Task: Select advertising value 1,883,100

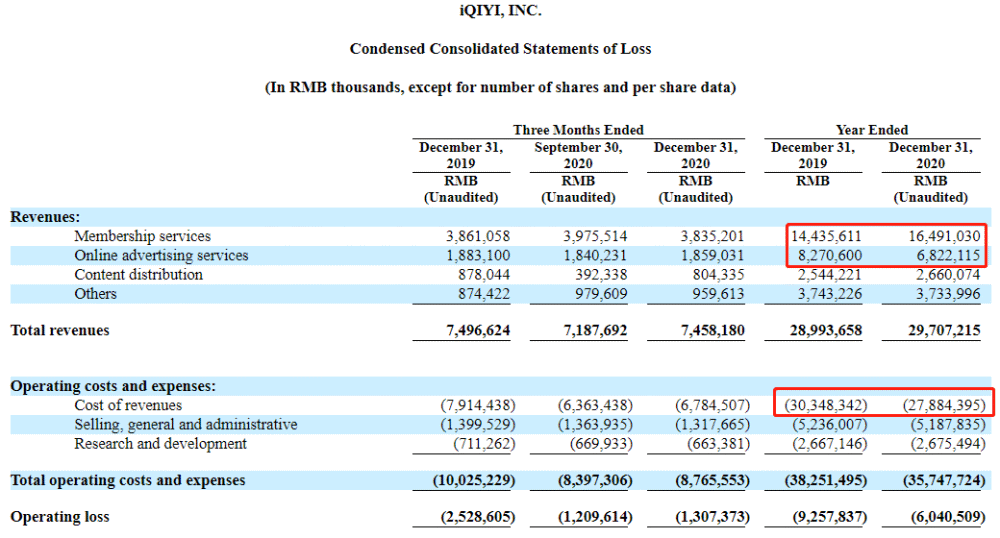Action: [x=478, y=256]
